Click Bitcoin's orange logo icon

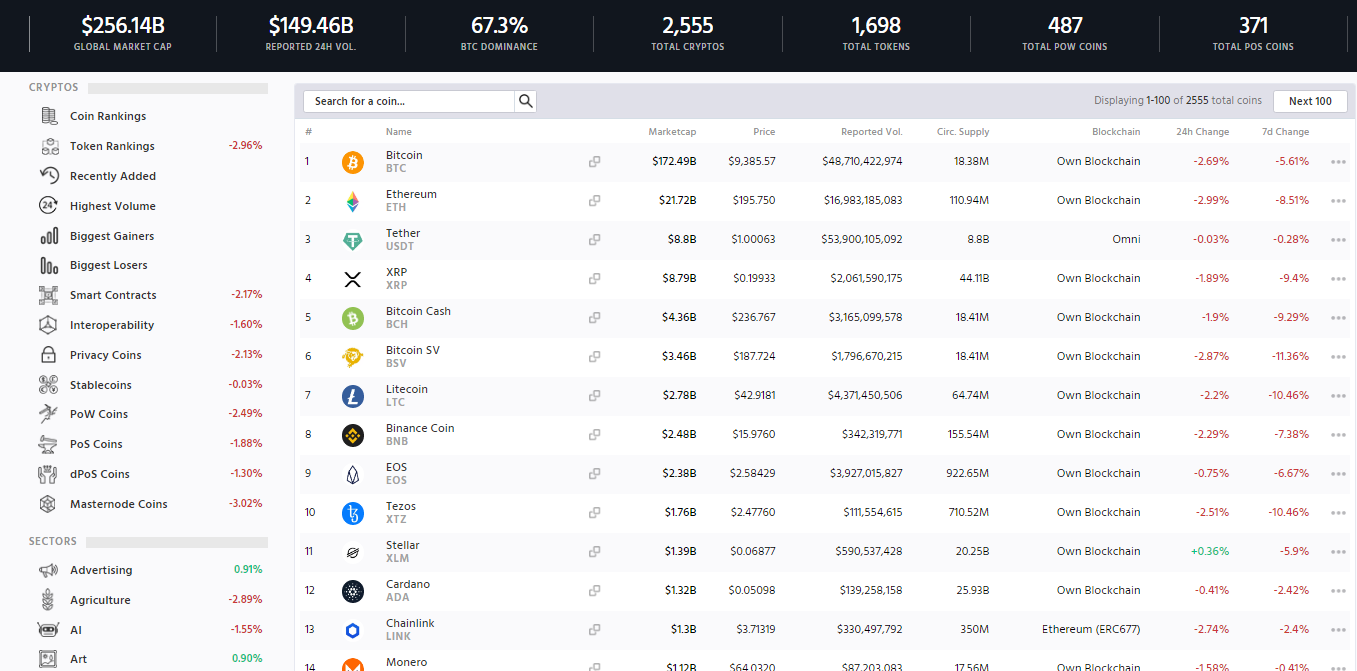coord(352,161)
